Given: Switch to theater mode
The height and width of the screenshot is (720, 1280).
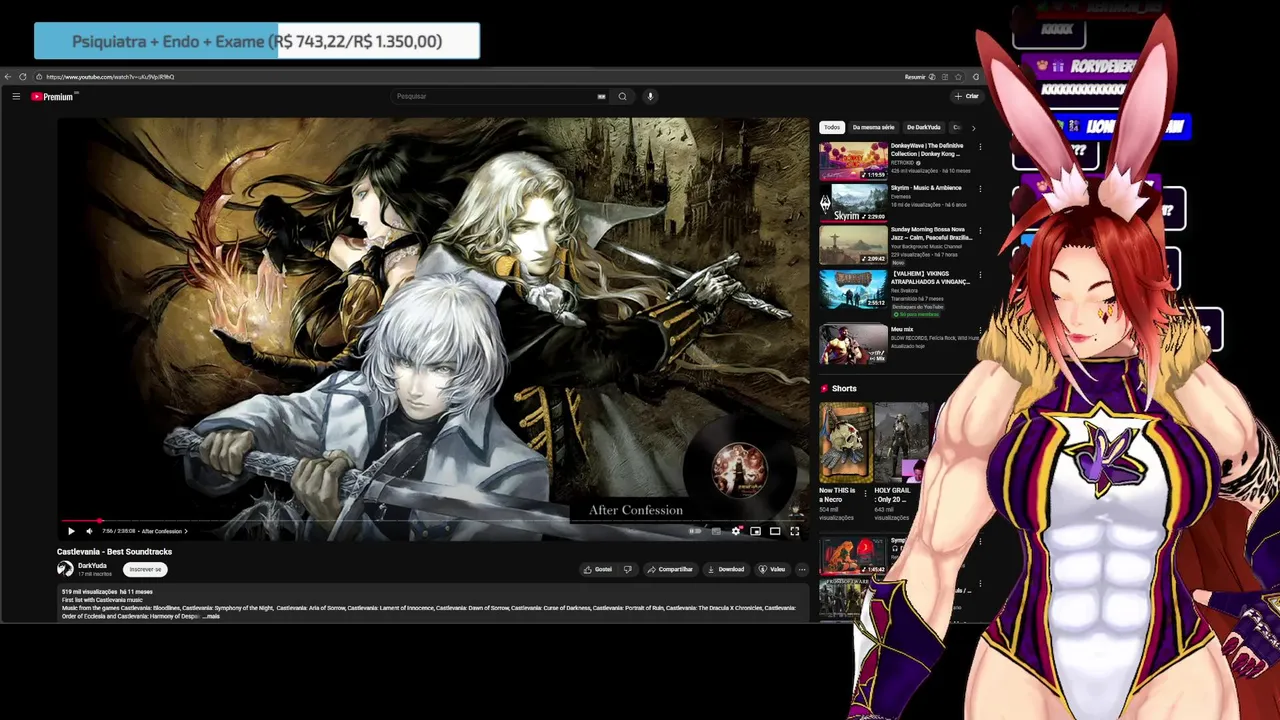Looking at the screenshot, I should (775, 531).
